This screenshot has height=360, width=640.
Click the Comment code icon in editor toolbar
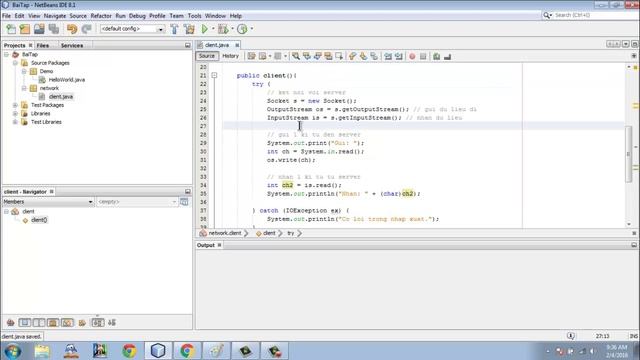pyautogui.click(x=437, y=56)
